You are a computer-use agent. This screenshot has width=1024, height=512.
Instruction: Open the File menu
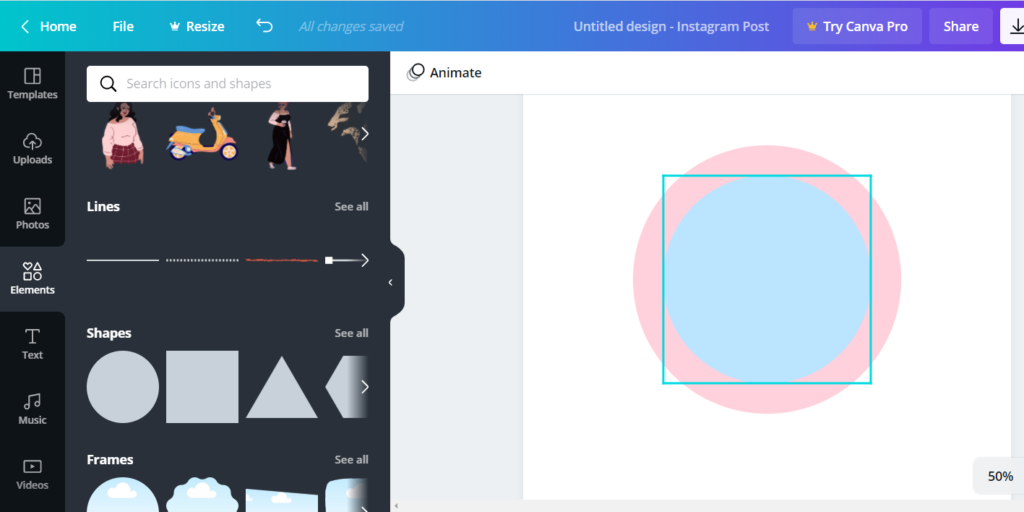point(123,26)
